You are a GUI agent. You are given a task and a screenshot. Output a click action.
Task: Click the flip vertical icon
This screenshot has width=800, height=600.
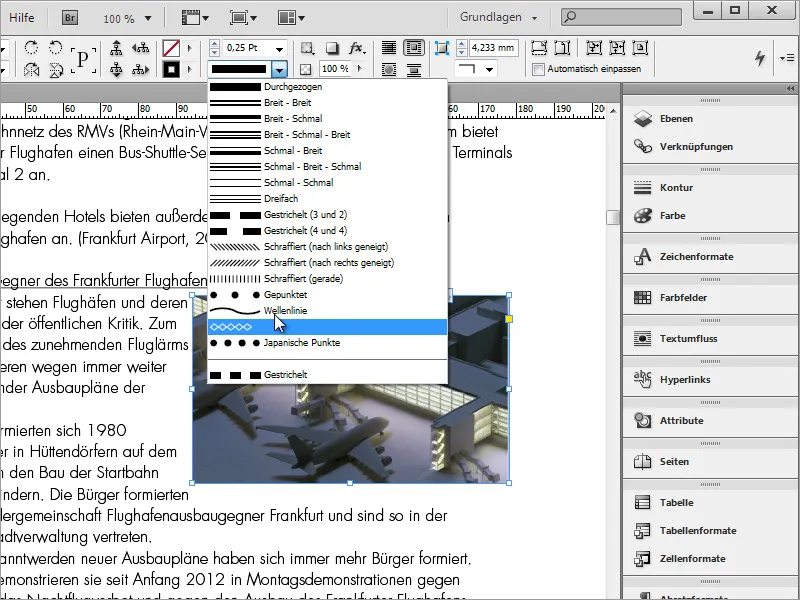tap(56, 69)
